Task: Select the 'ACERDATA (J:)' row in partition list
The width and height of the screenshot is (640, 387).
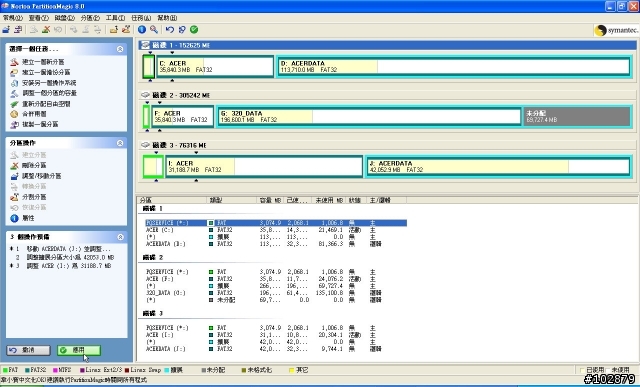Action: click(276, 349)
